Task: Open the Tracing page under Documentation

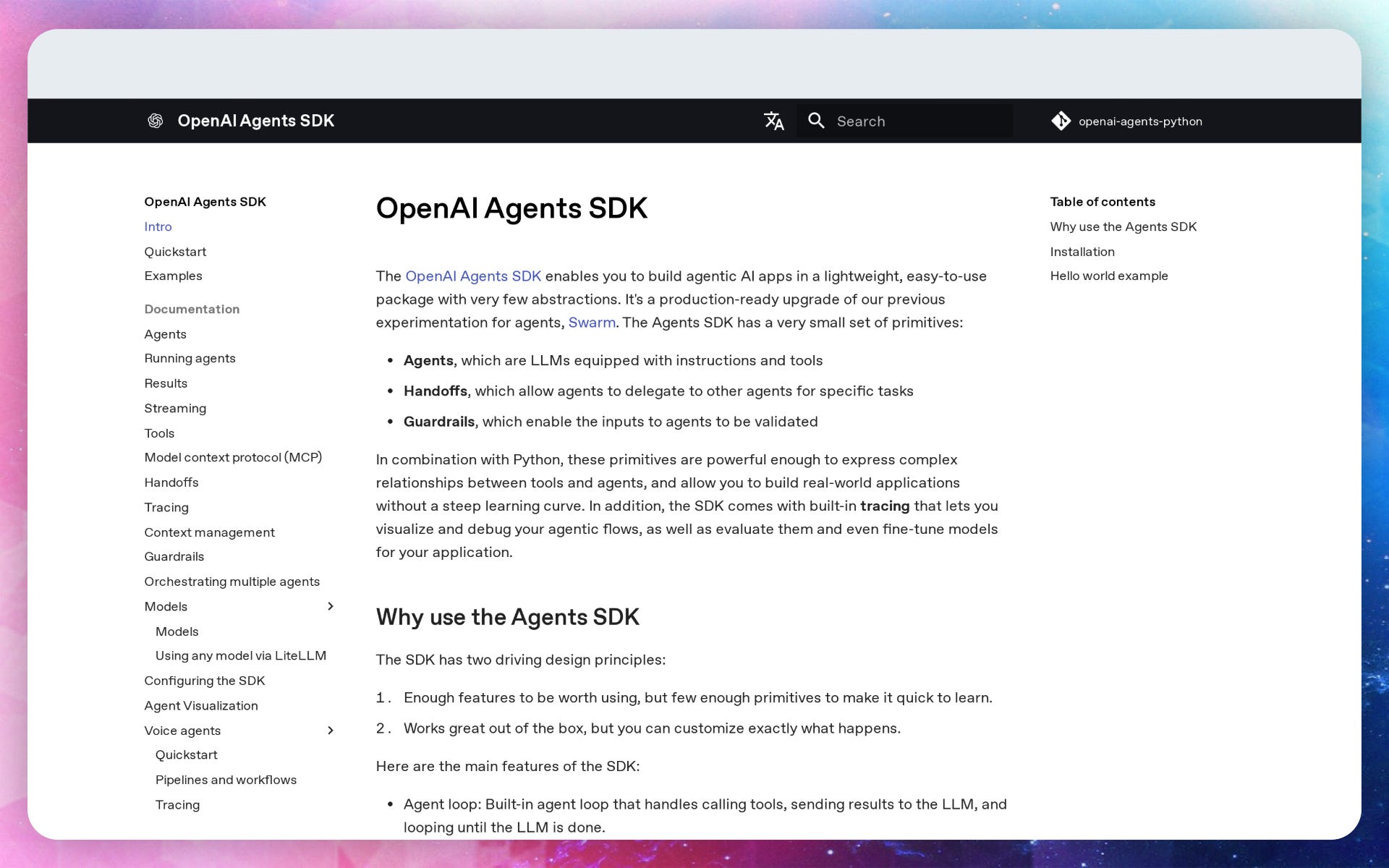Action: click(166, 507)
